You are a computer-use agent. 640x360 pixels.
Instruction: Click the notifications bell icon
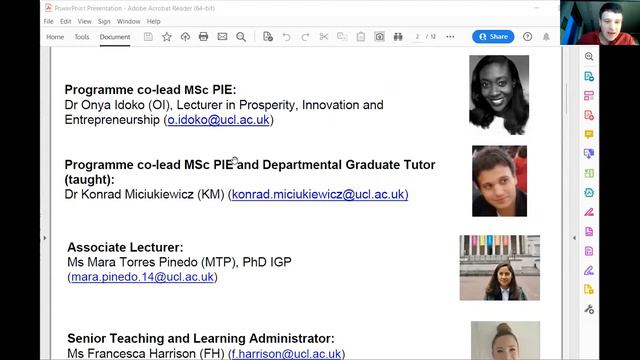pos(546,37)
